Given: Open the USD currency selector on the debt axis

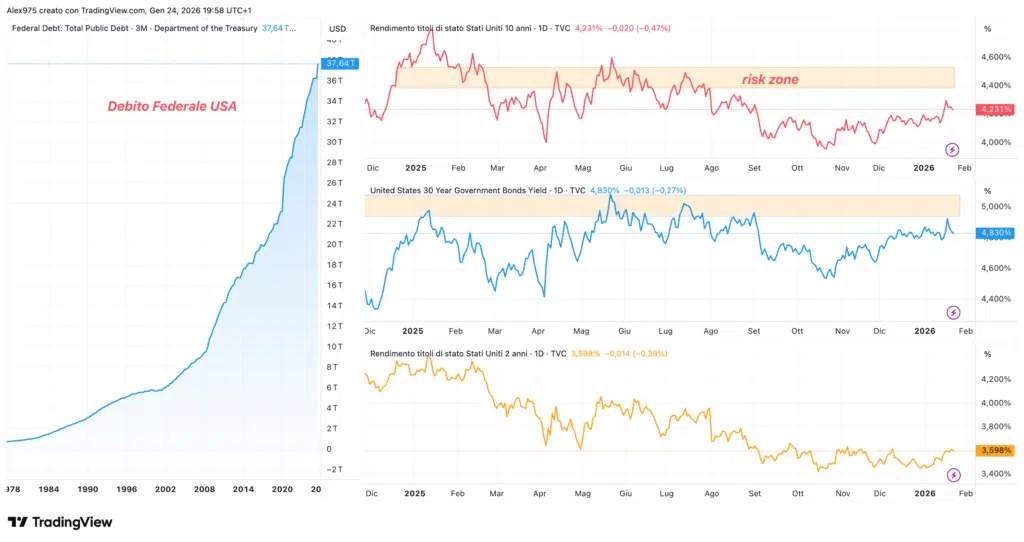Looking at the screenshot, I should (x=338, y=28).
